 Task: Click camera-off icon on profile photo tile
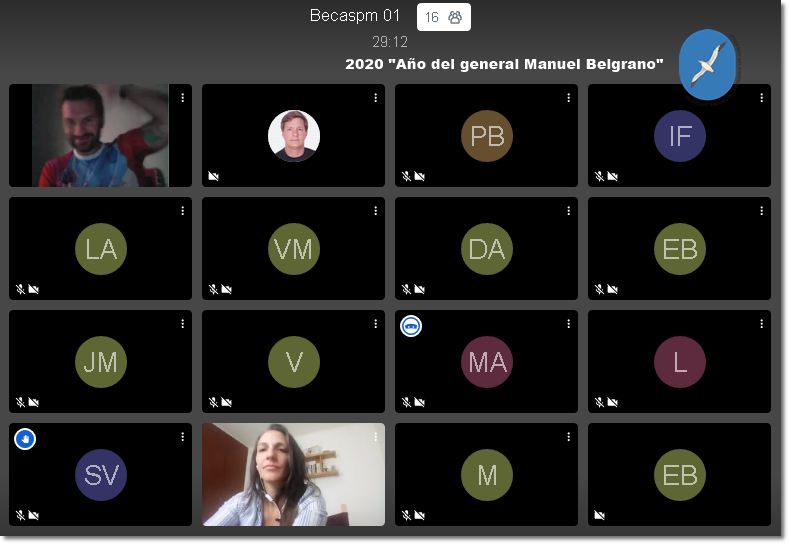point(213,176)
